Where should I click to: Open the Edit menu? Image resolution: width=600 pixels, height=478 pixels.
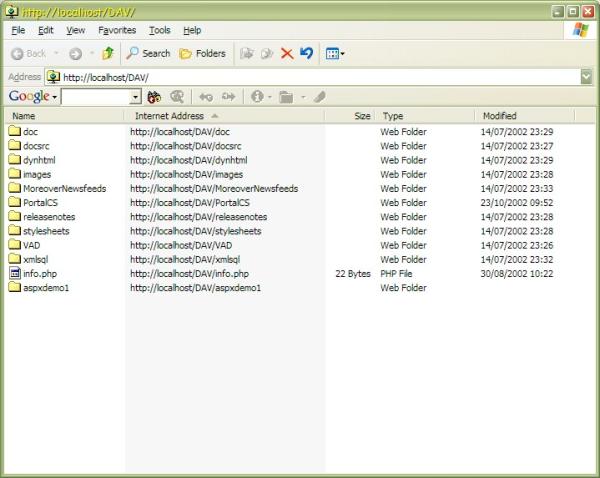tap(46, 30)
